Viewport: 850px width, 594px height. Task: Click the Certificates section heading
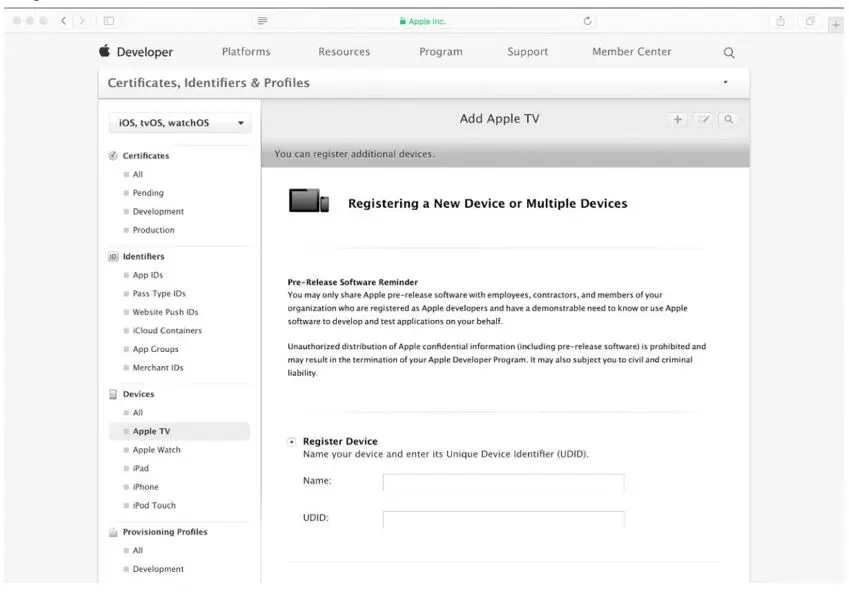tap(146, 156)
